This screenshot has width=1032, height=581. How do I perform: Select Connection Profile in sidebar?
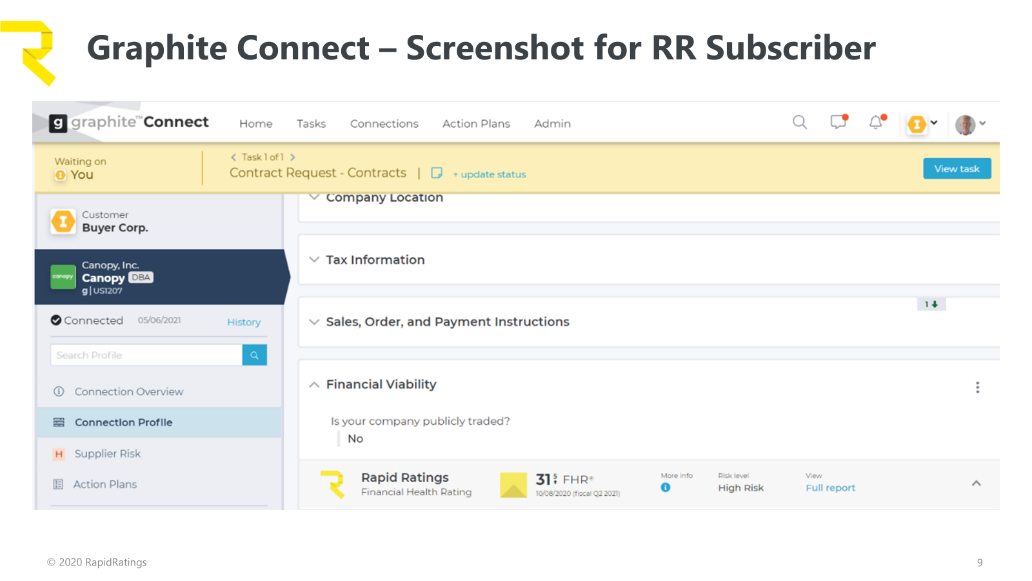(x=159, y=422)
